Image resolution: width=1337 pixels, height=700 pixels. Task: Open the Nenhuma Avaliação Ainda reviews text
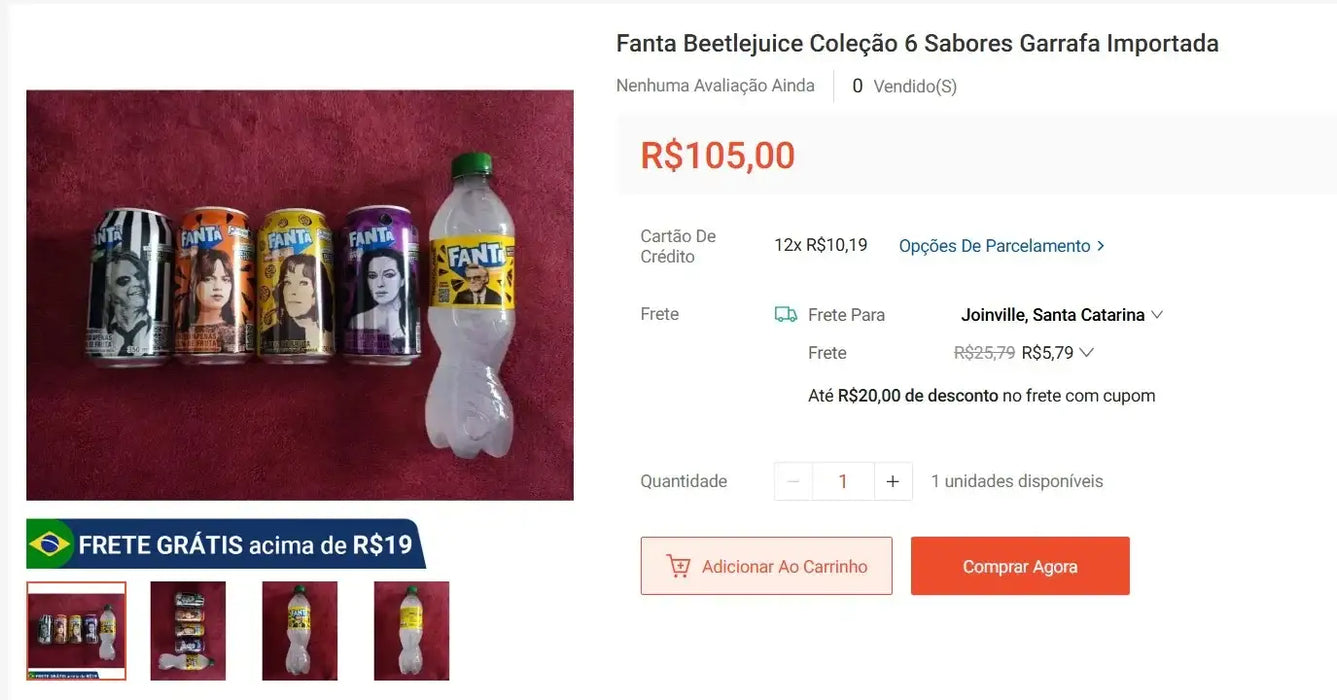tap(715, 86)
